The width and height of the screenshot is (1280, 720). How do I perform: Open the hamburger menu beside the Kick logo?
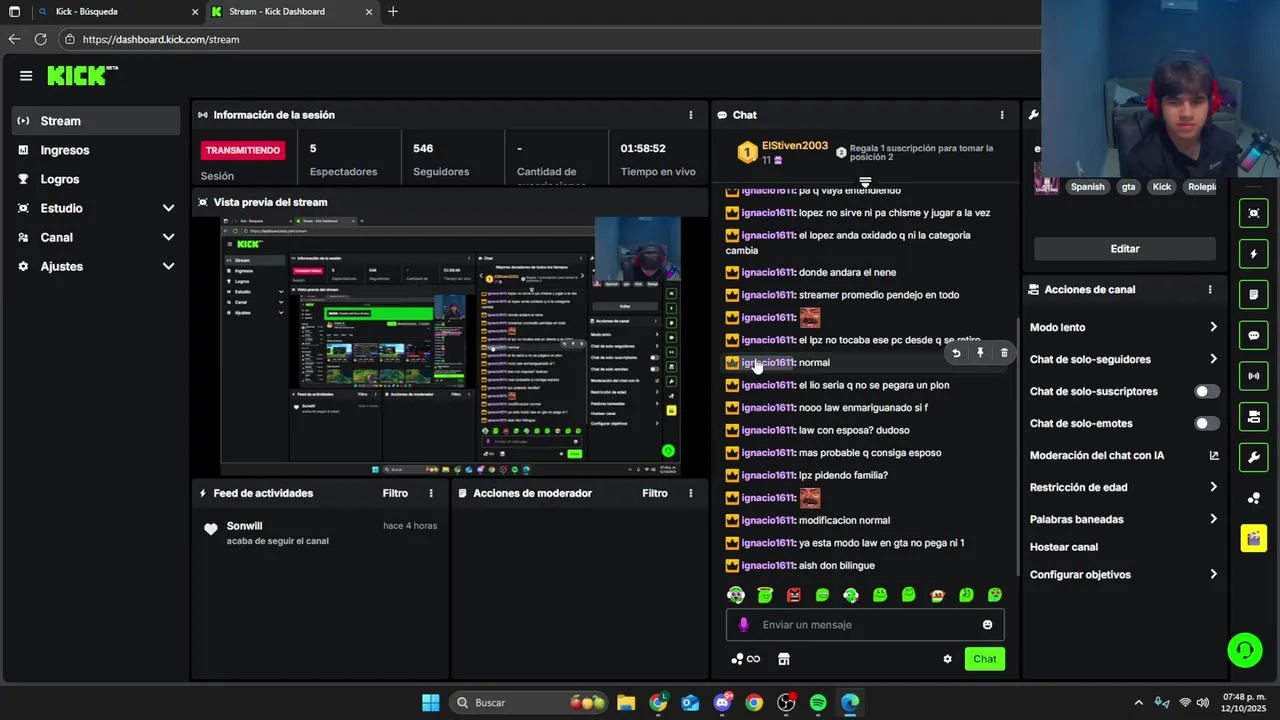pos(26,75)
